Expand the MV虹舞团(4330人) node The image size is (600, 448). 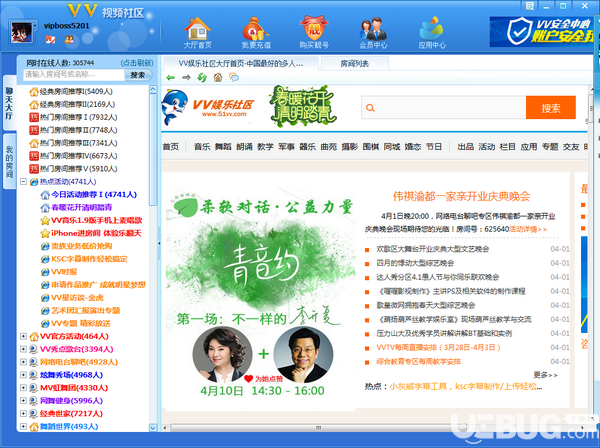point(23,388)
